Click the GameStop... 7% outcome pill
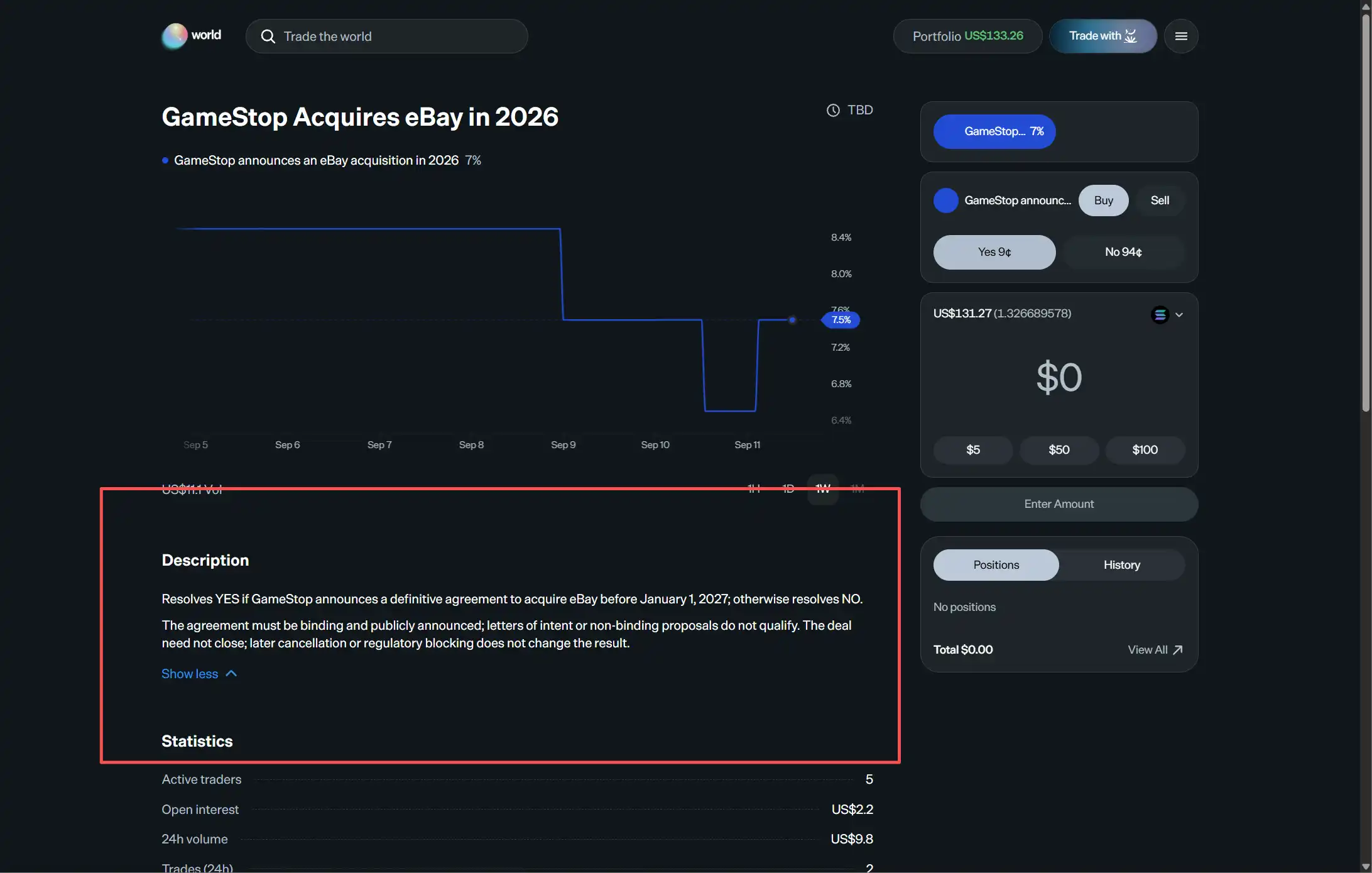 coord(994,131)
